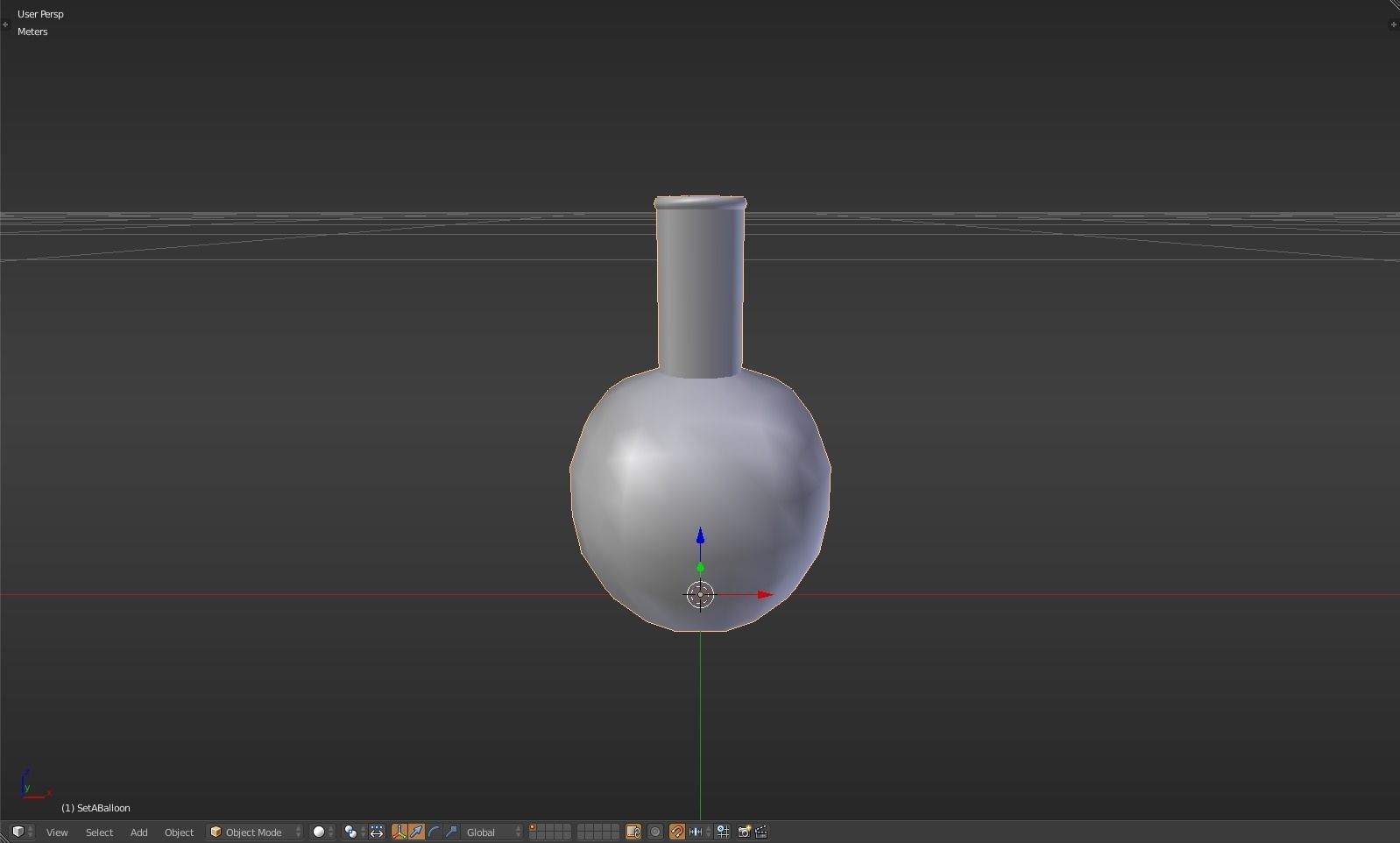Image resolution: width=1400 pixels, height=843 pixels.
Task: Open the View menu
Action: (57, 832)
